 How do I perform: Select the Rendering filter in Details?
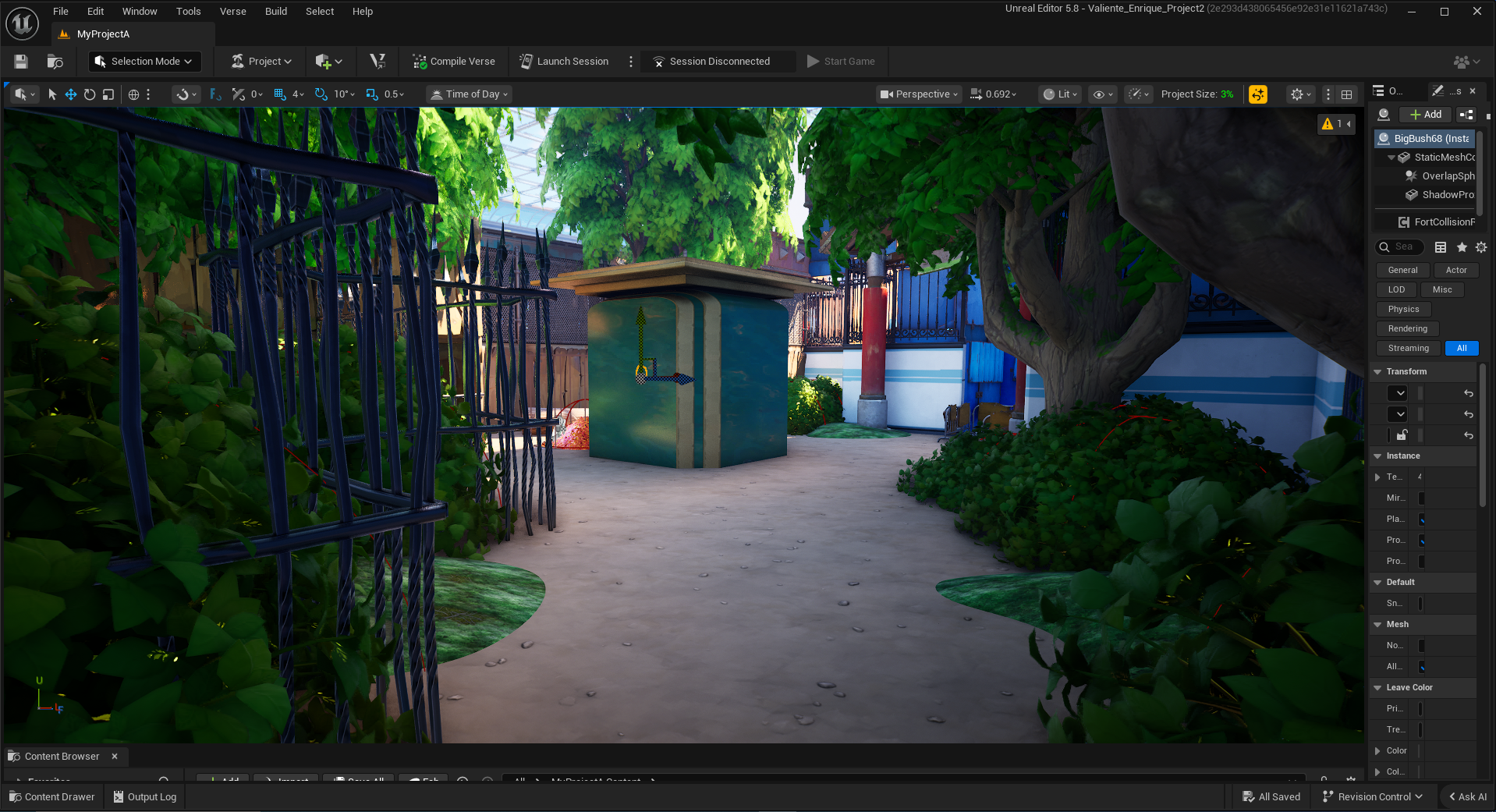[x=1408, y=329]
